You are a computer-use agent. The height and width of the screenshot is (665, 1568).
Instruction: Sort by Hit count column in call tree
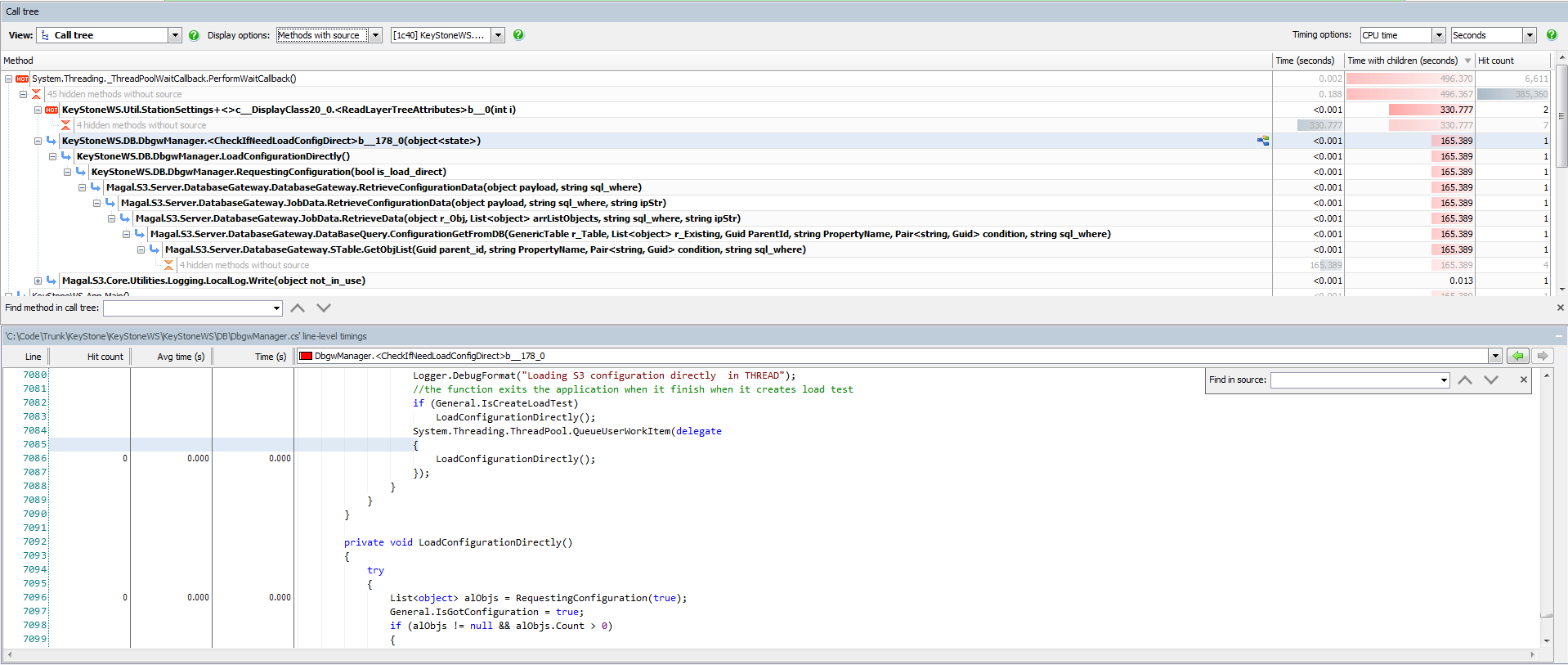click(x=1512, y=61)
